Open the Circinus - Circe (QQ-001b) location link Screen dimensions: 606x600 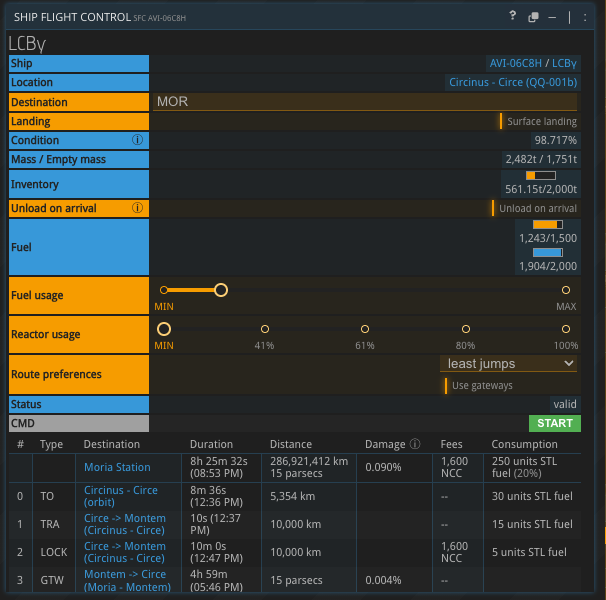(512, 83)
